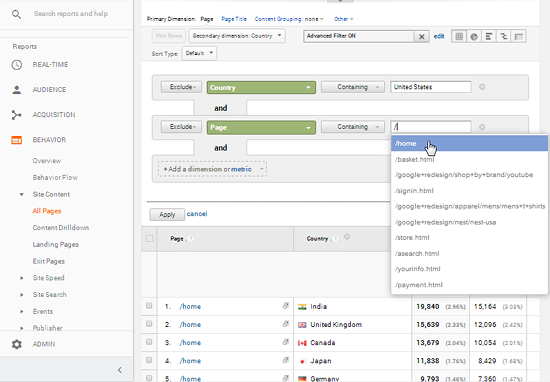Click the search magnifier icon
The height and width of the screenshot is (382, 550).
16,14
